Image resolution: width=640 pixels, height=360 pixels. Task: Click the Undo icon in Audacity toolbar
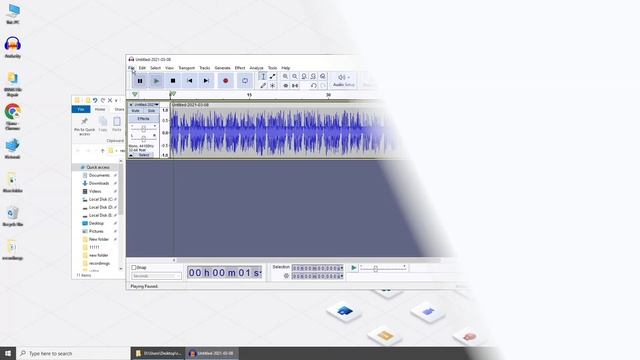point(313,85)
